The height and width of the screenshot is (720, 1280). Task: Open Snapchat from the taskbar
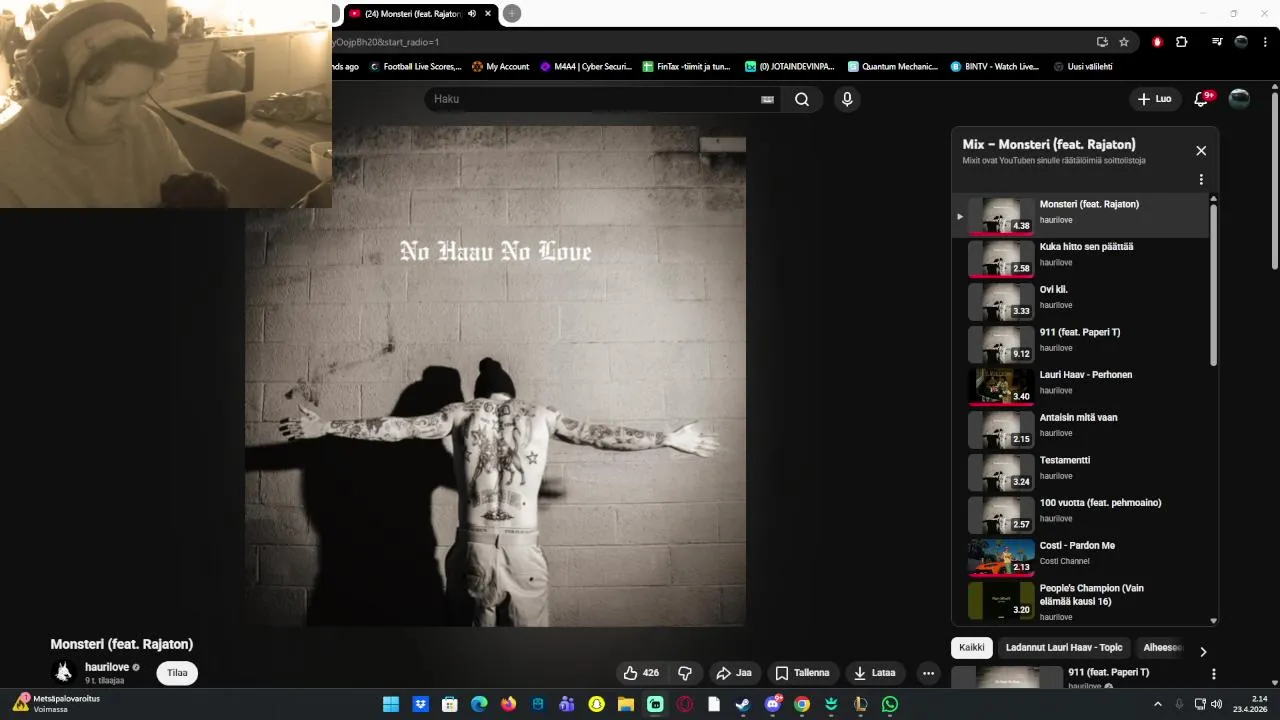596,704
